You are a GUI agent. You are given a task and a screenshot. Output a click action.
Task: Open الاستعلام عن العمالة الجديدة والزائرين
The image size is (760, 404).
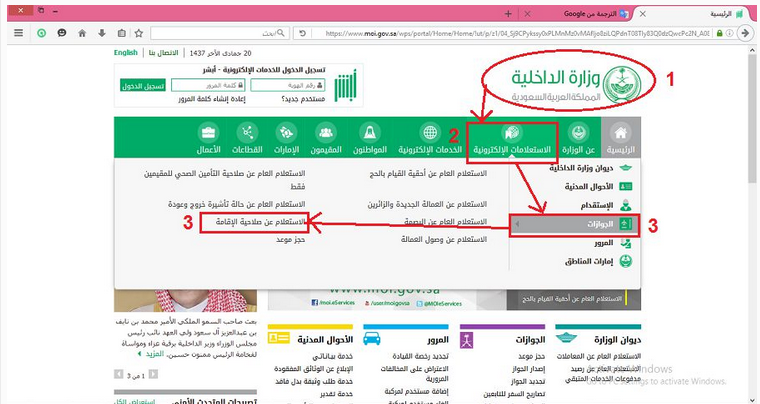point(427,204)
